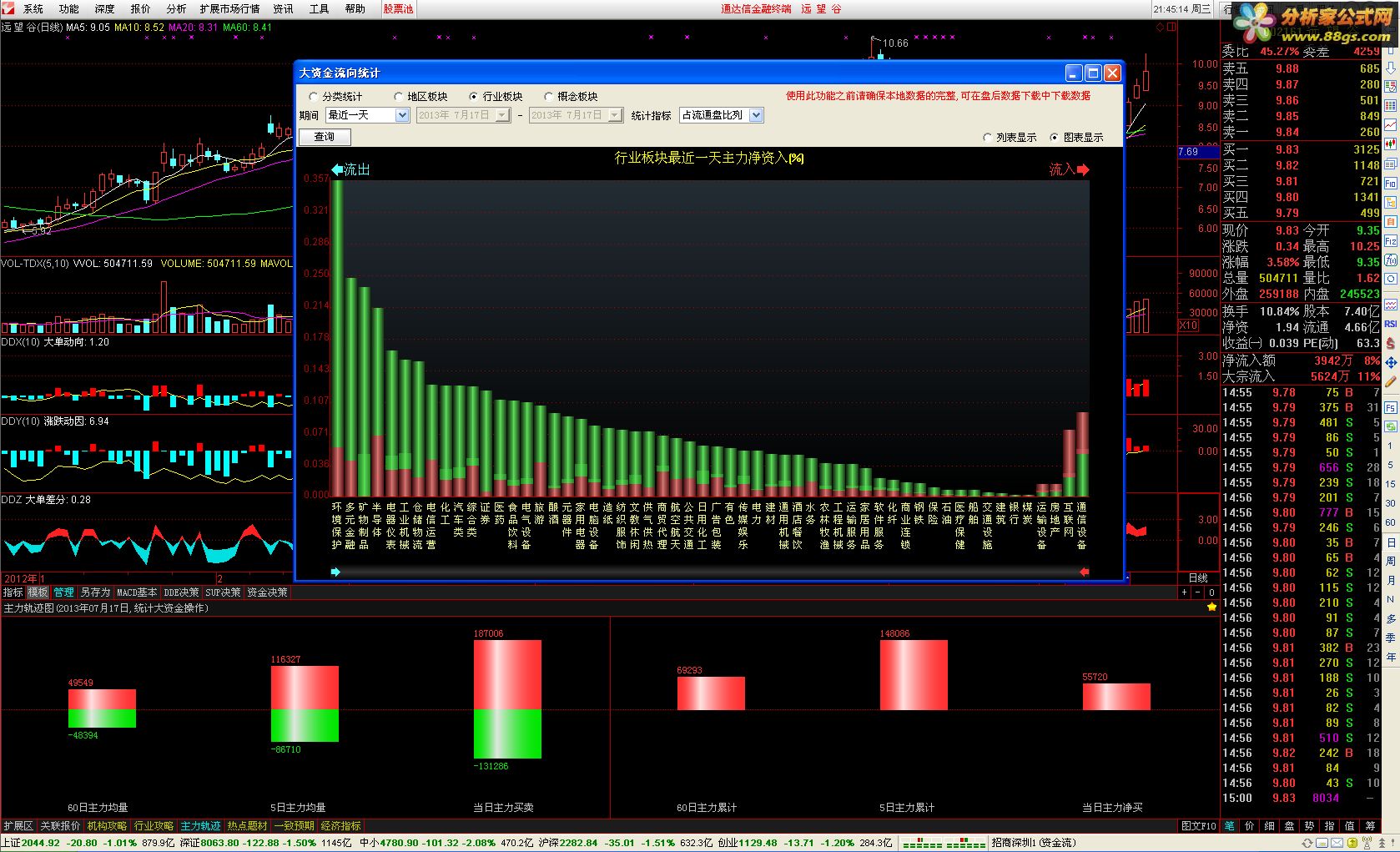Open the 图文F10 tab
1400x852 pixels.
1198,826
